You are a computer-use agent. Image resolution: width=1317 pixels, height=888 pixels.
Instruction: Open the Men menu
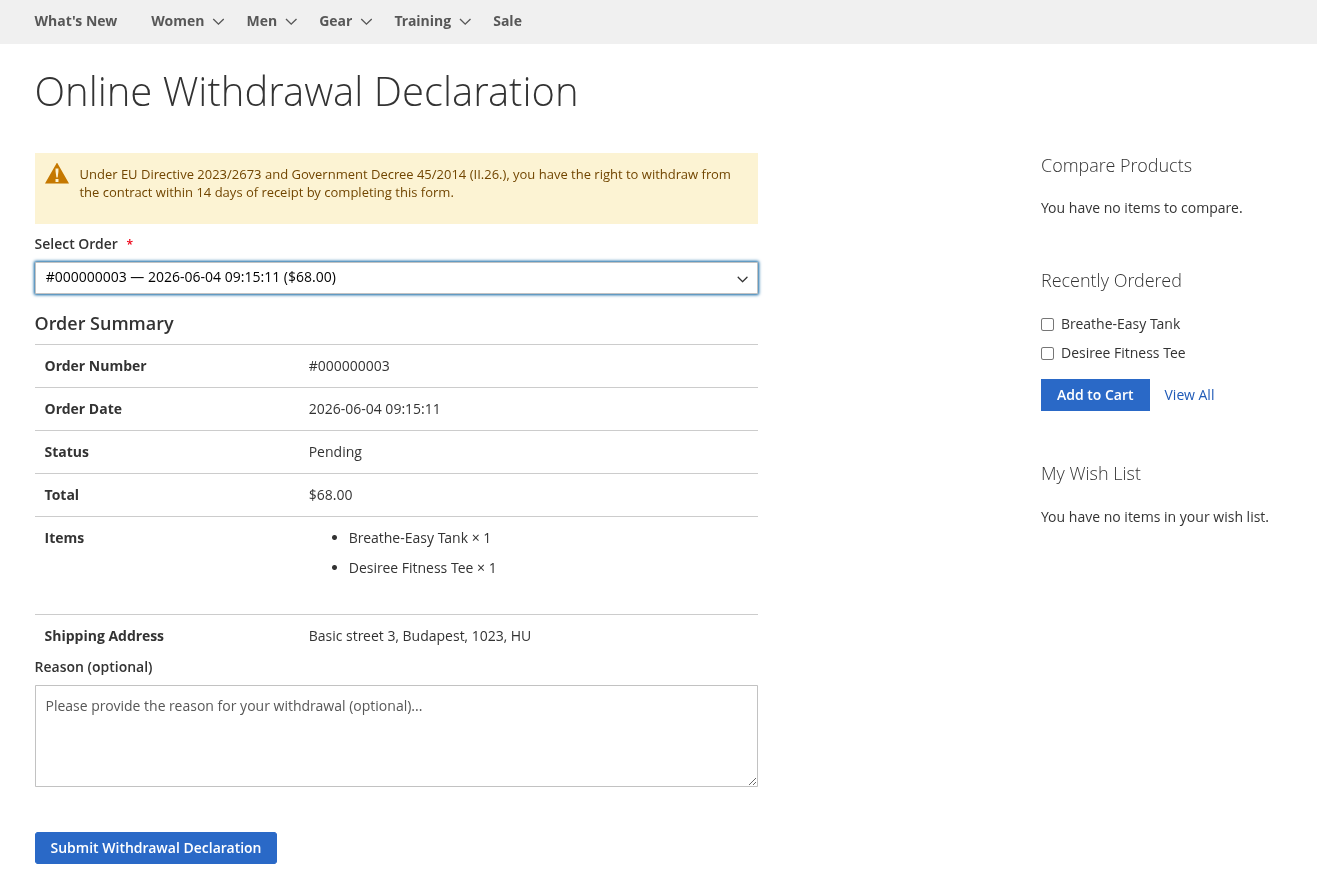(262, 21)
